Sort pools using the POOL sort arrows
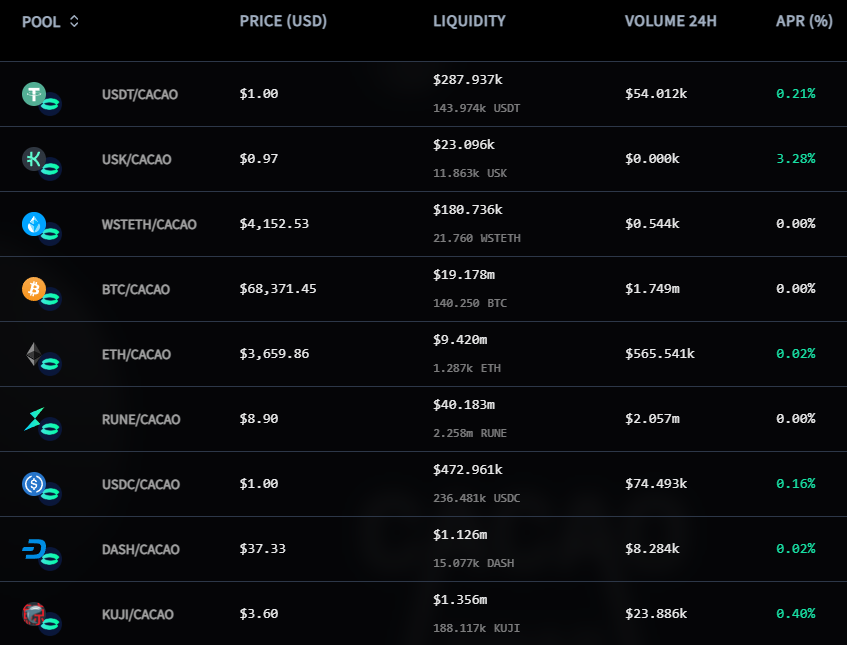 click(74, 21)
